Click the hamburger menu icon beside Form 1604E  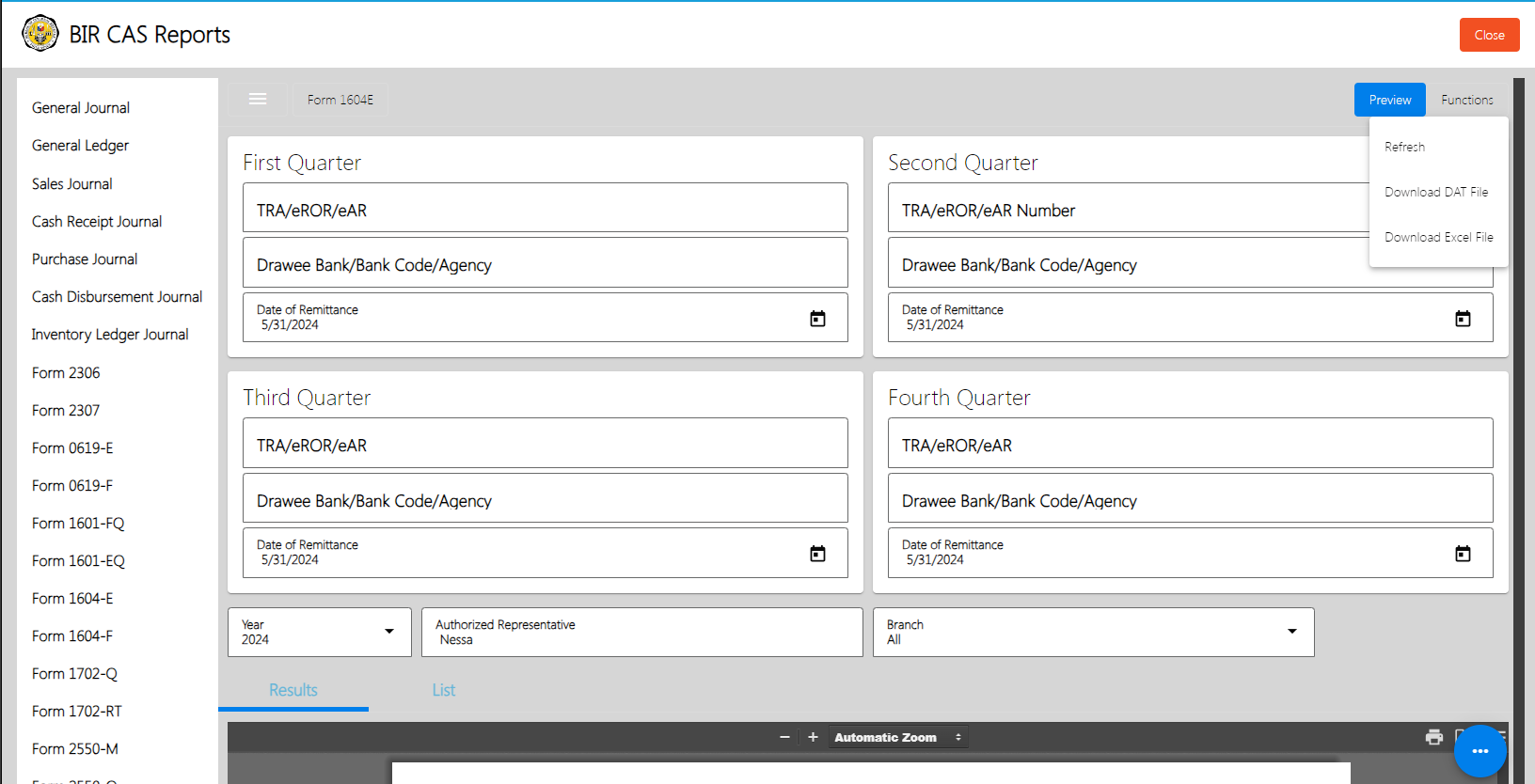click(258, 100)
